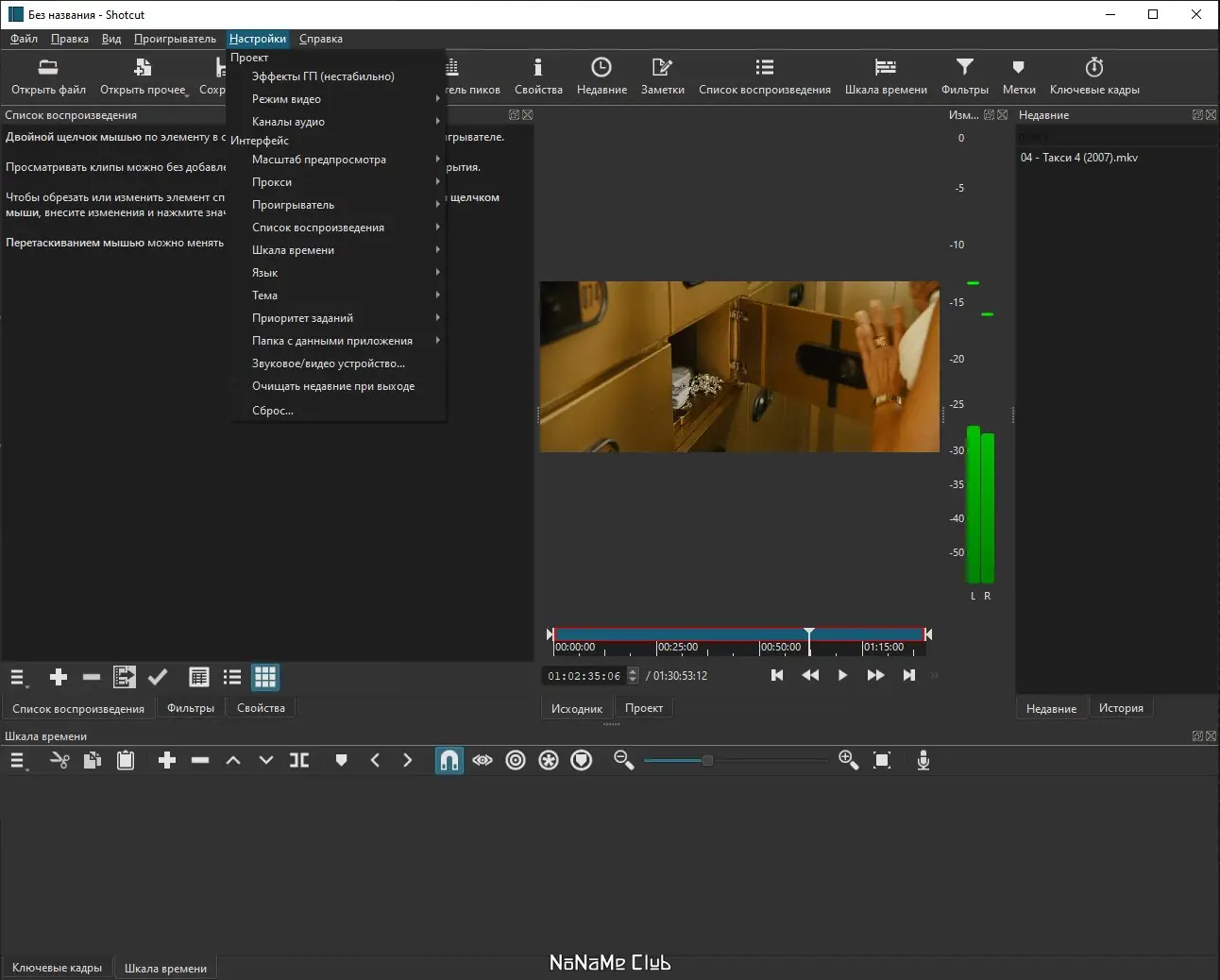
Task: Click Zoom timeline to fit icon
Action: click(x=882, y=761)
